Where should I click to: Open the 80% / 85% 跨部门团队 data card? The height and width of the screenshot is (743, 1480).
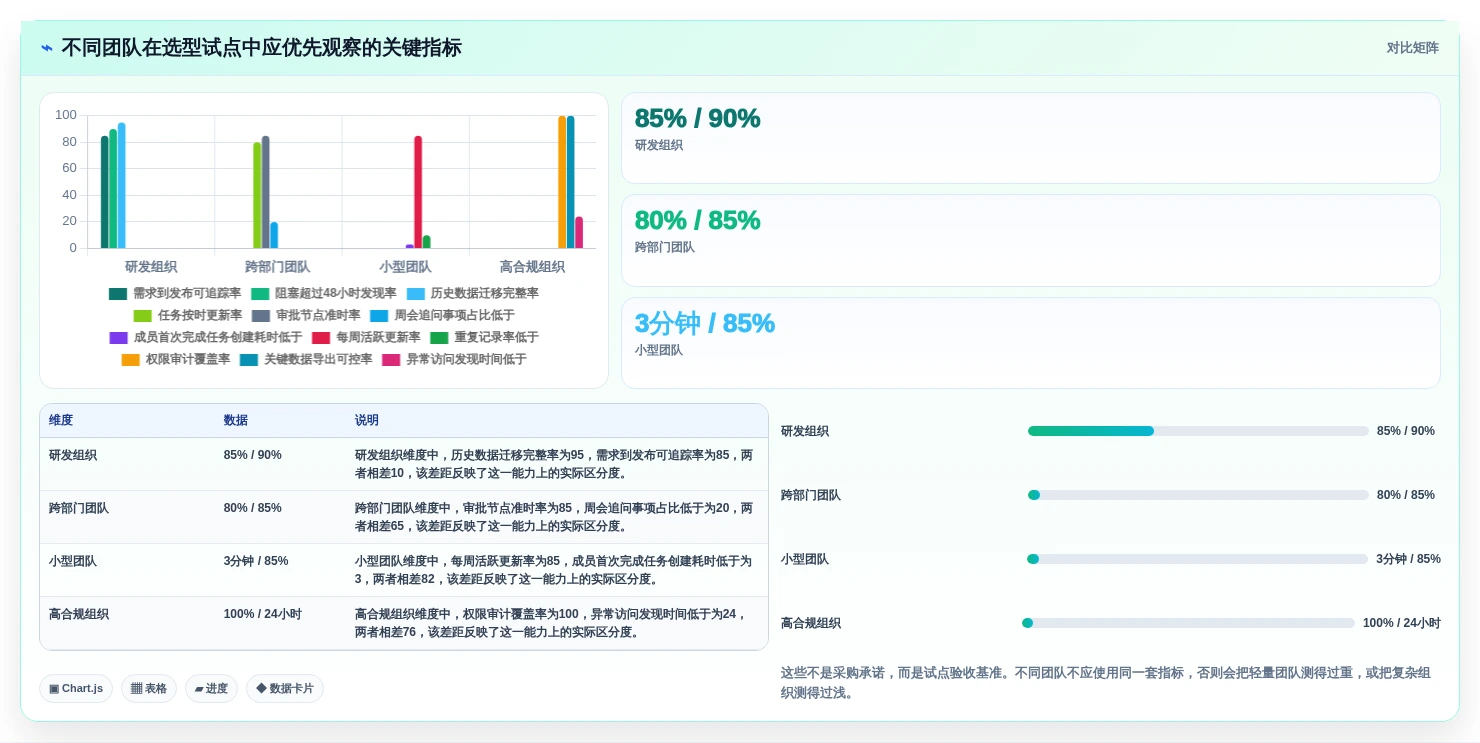[1031, 241]
